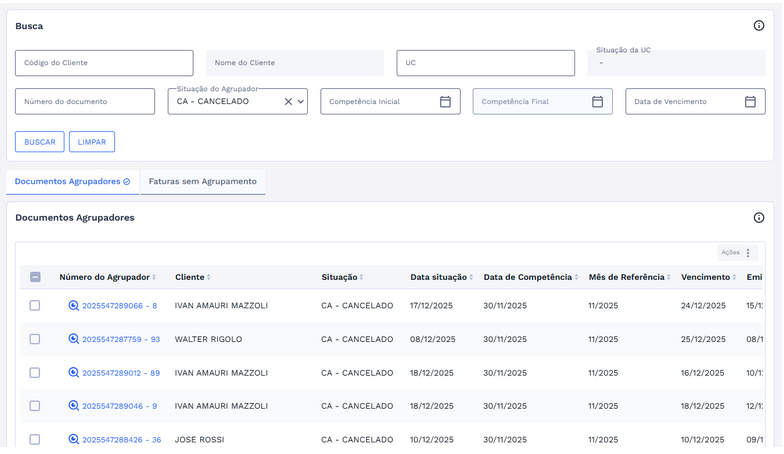Select the WALTER RIGOLO row checkbox

(35, 340)
